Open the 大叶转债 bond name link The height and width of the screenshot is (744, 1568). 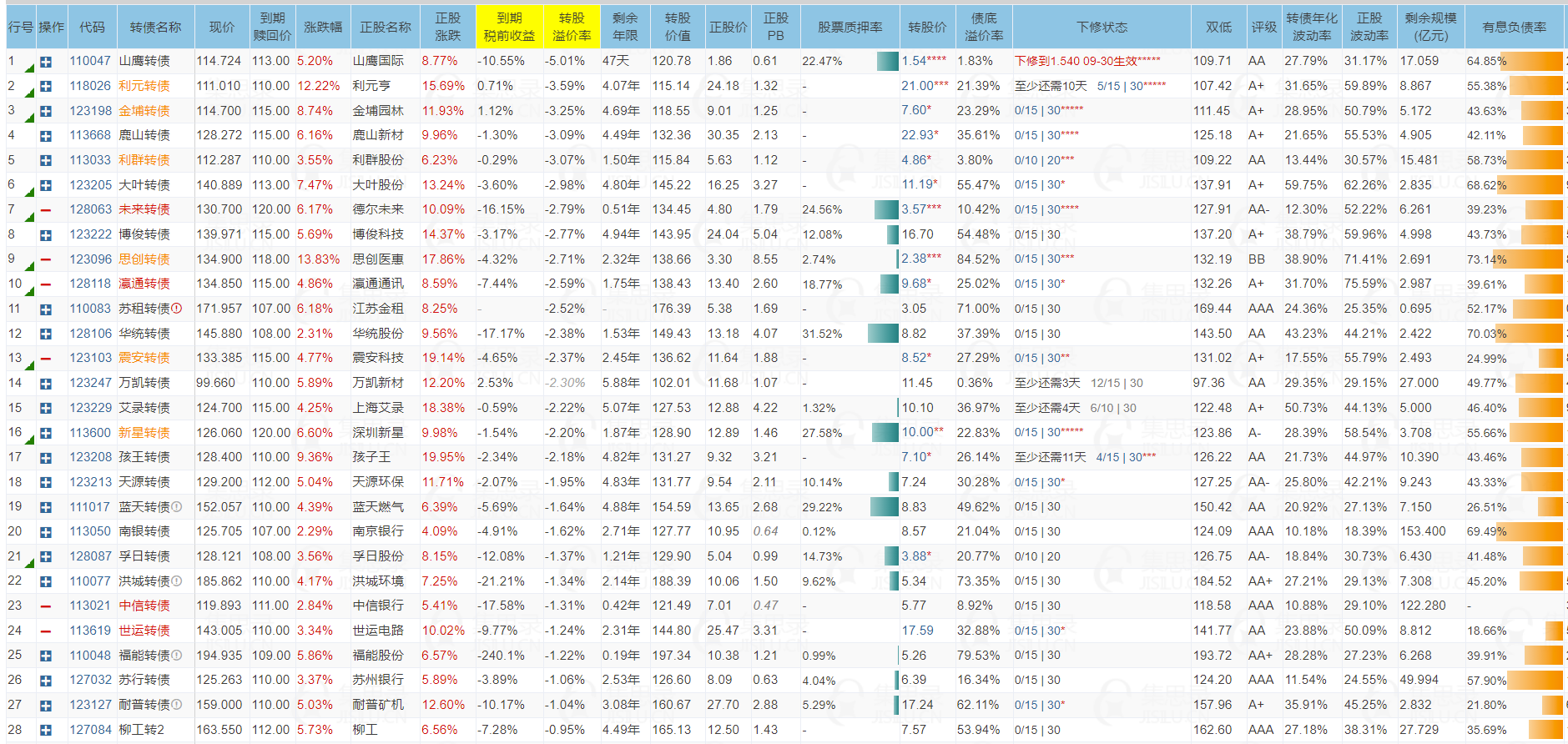(x=144, y=185)
